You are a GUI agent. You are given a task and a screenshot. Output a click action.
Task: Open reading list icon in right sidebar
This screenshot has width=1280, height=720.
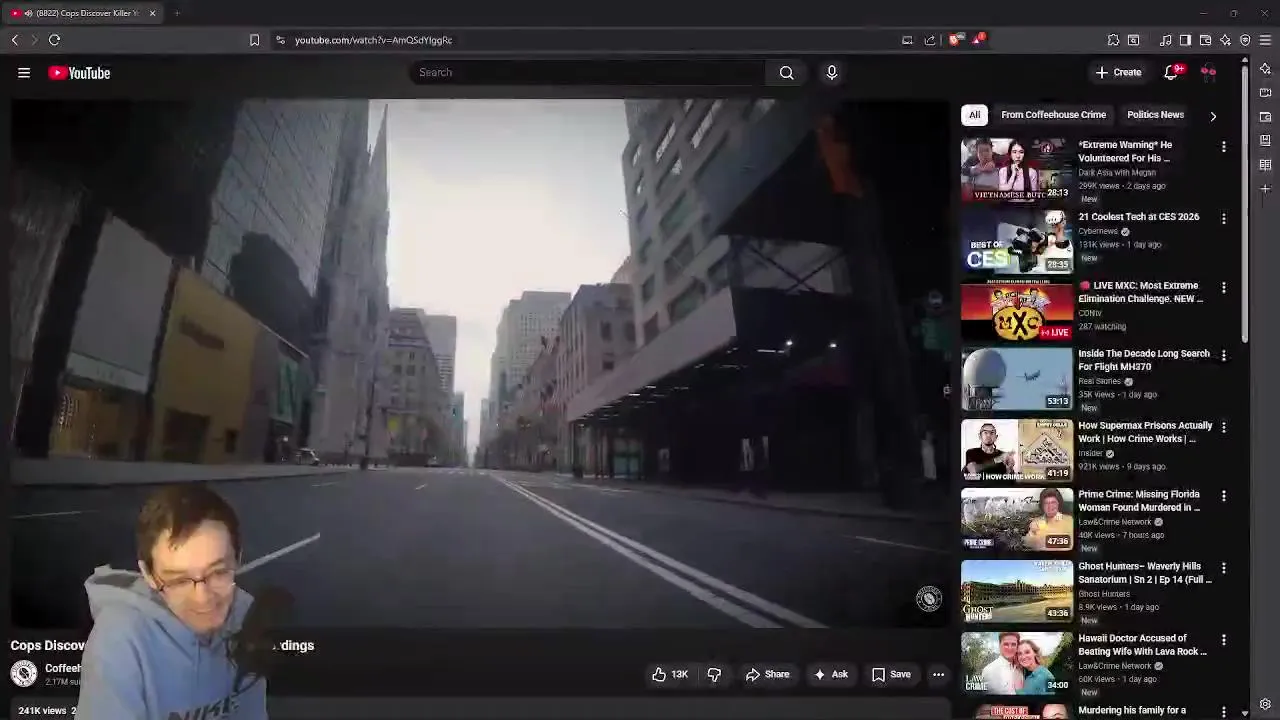coord(1265,165)
